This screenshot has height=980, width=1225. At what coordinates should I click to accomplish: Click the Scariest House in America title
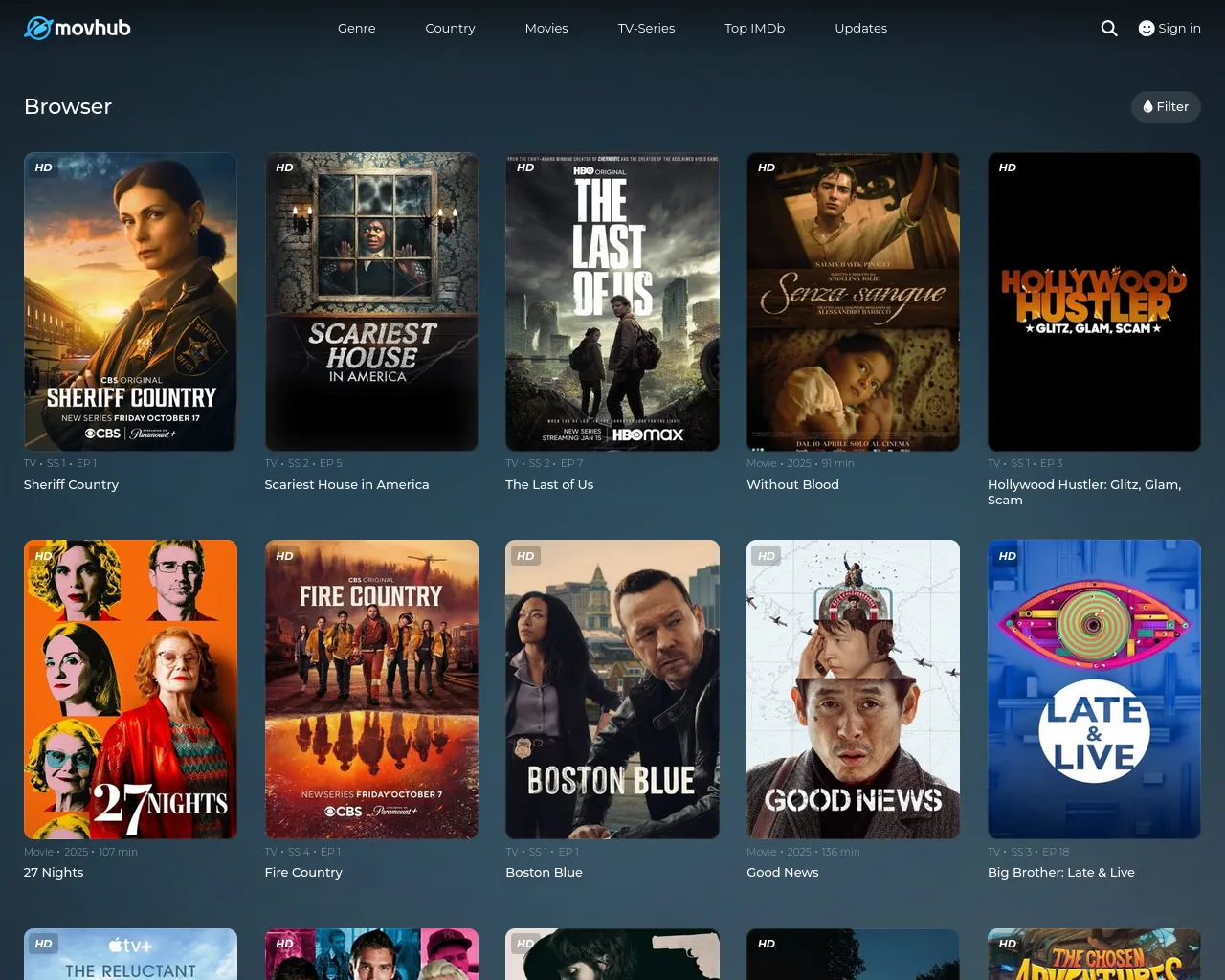346,484
